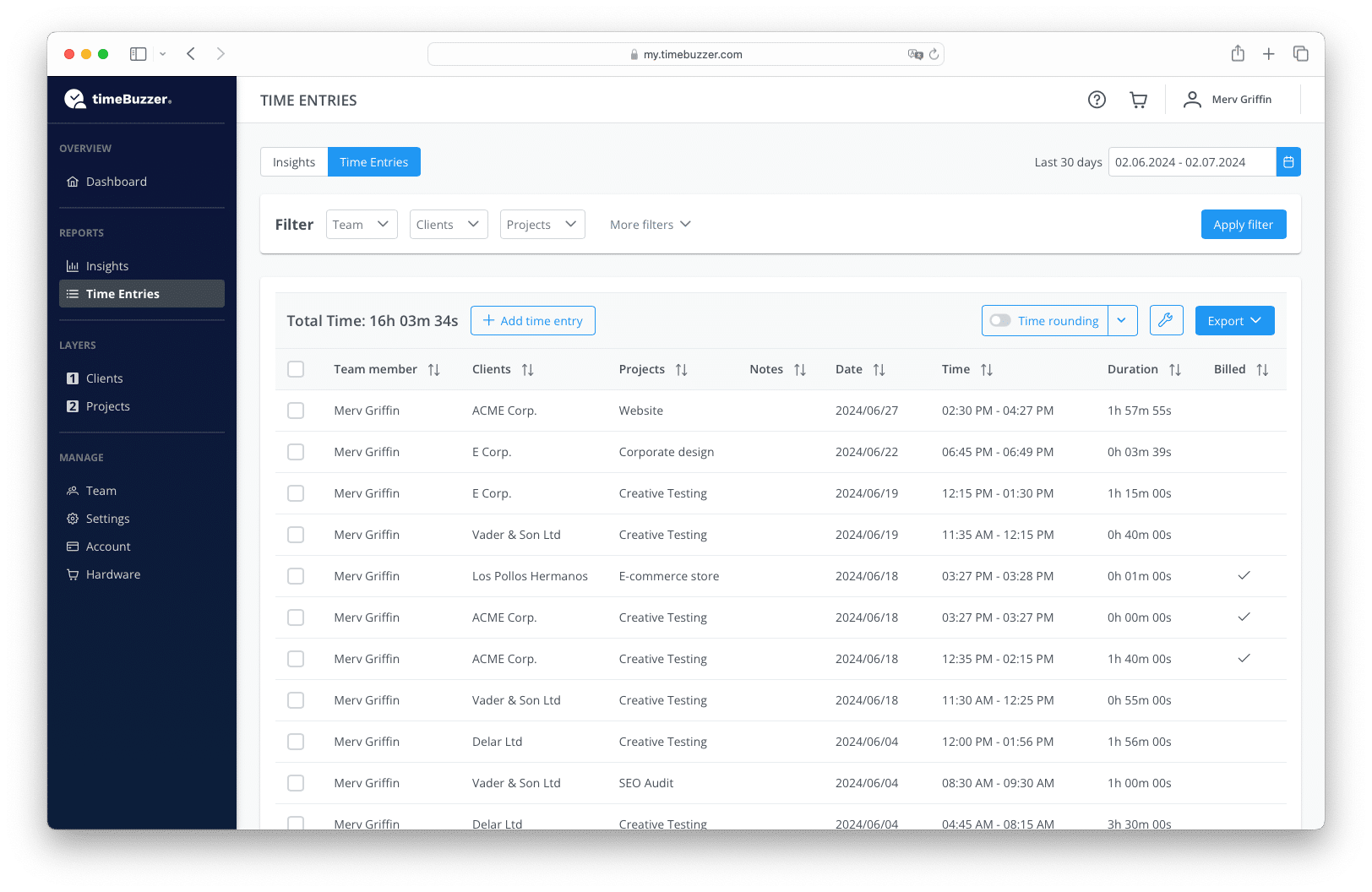Open the Team filter dropdown
The height and width of the screenshot is (892, 1372).
tap(361, 224)
